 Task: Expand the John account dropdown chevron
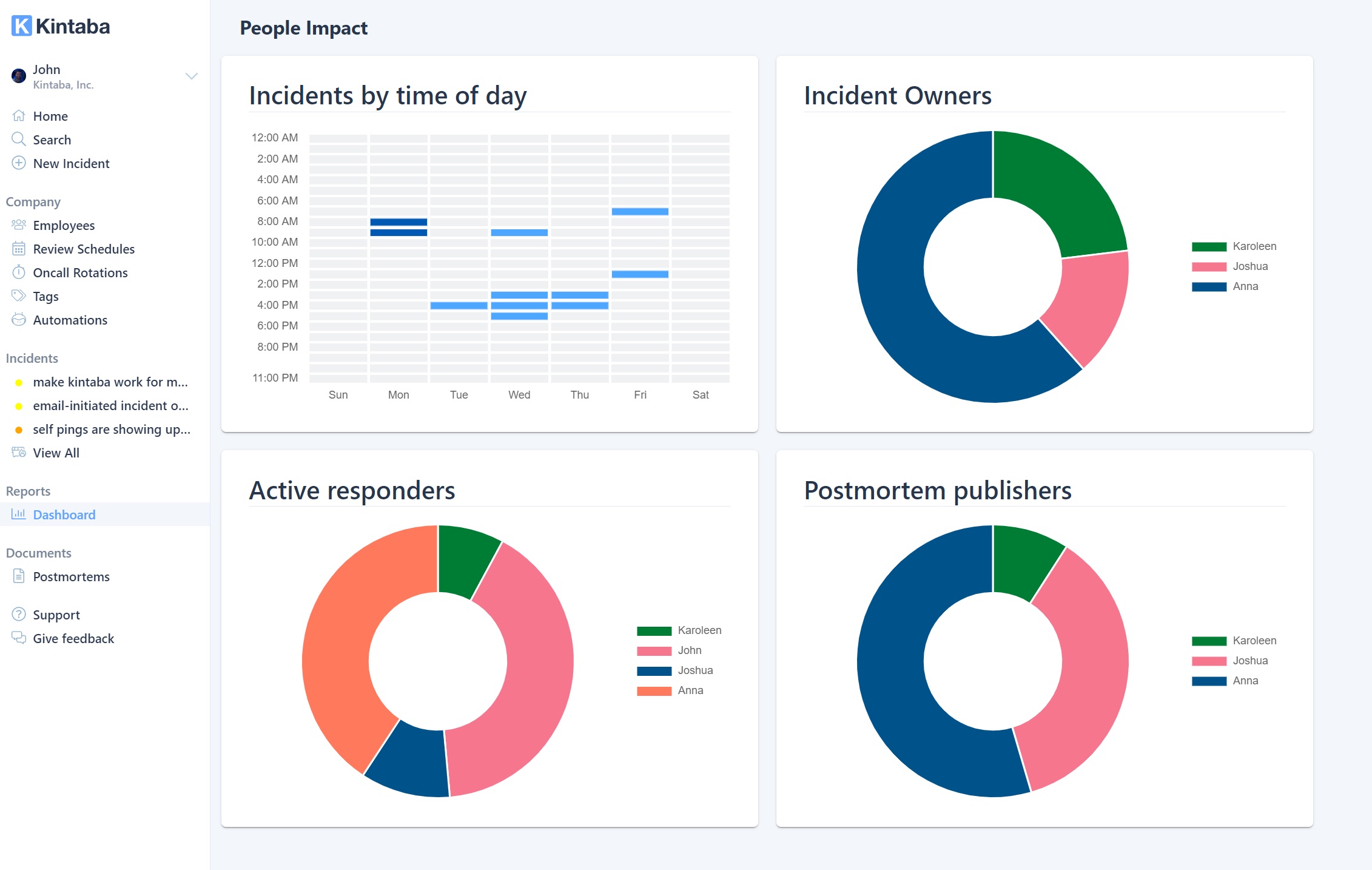point(191,76)
